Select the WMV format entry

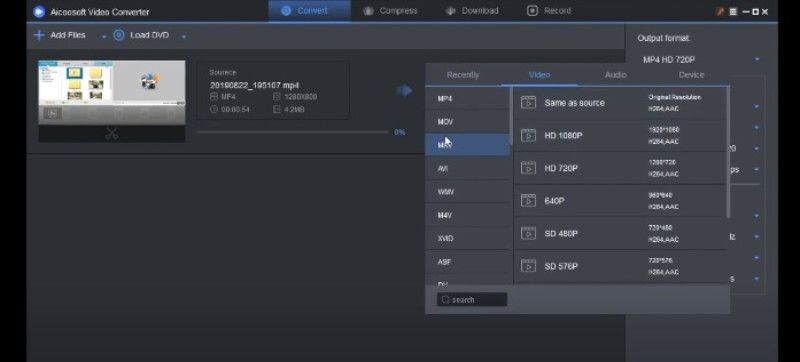coord(467,192)
